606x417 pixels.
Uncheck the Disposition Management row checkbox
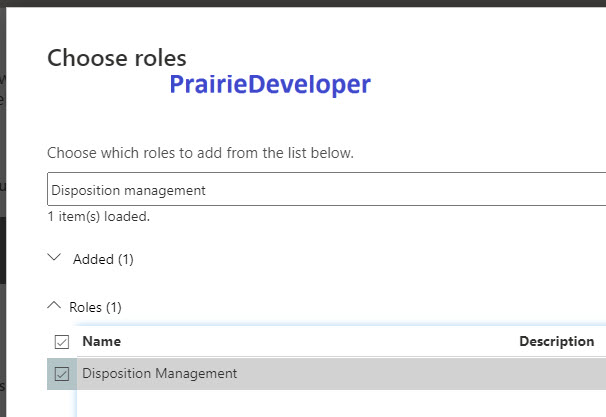tap(62, 374)
